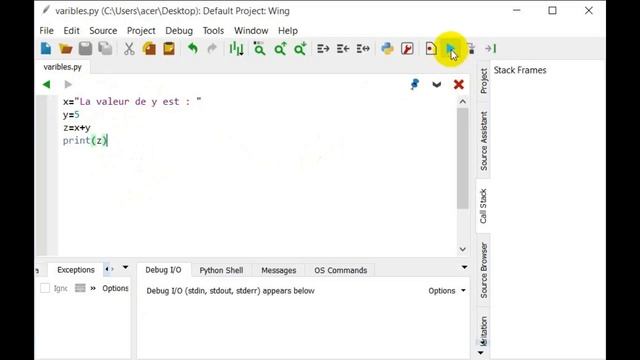
Task: Click the Save floppy disk icon
Action: coord(85,49)
